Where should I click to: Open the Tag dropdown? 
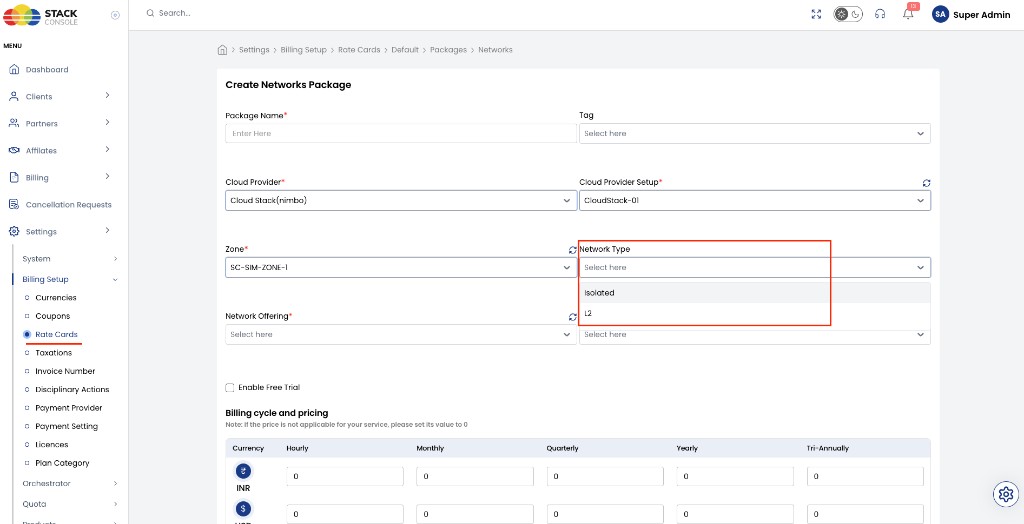coord(755,133)
